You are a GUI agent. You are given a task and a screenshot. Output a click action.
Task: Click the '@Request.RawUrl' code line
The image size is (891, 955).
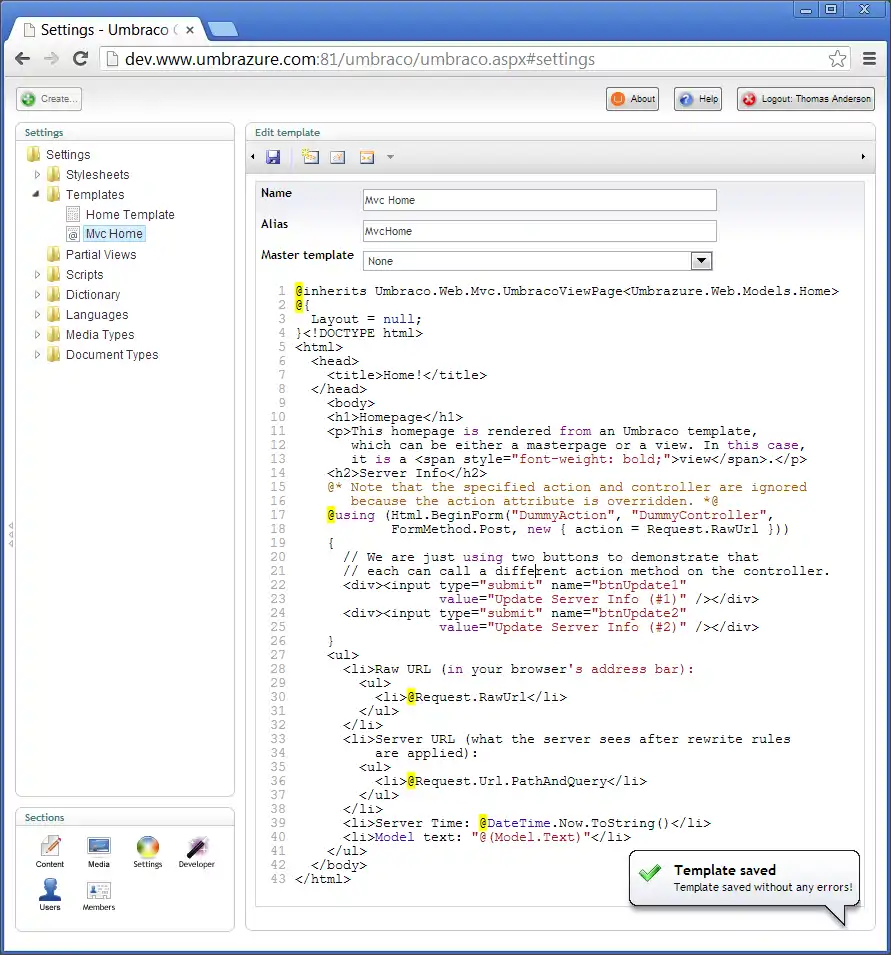point(471,697)
